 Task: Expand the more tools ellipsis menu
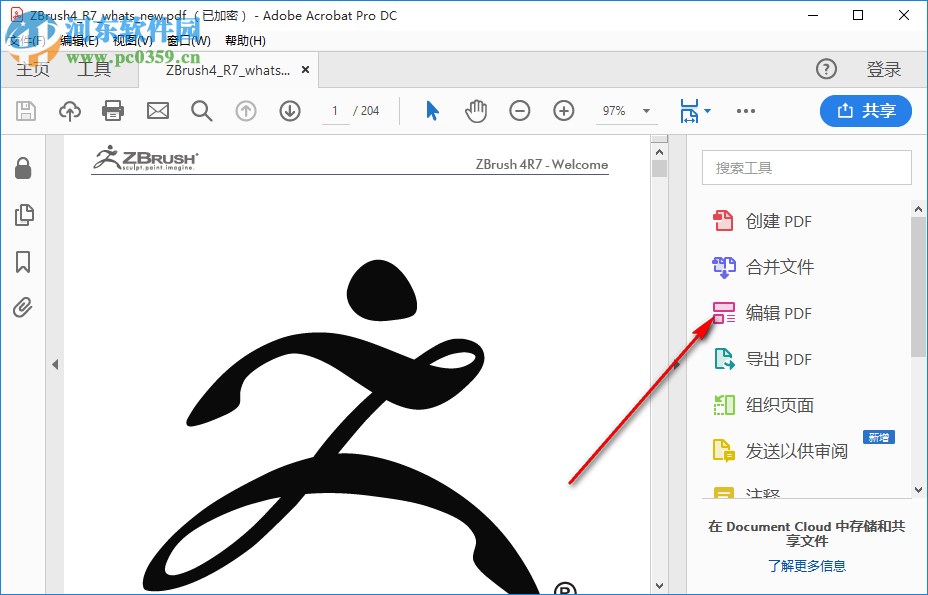click(745, 111)
